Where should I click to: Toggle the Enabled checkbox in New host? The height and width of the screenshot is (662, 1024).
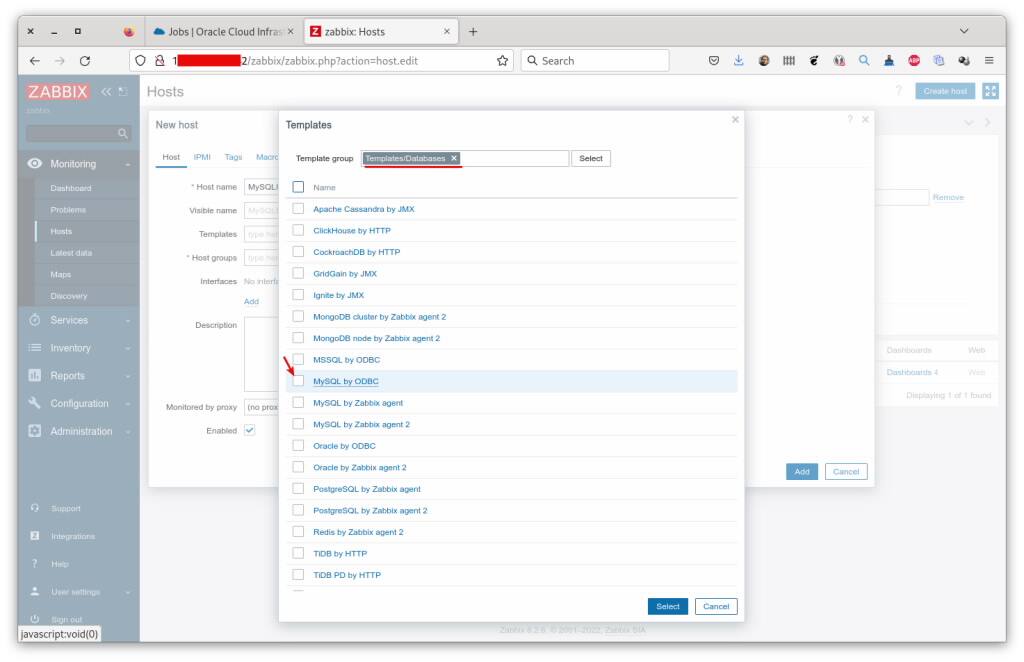coord(249,430)
